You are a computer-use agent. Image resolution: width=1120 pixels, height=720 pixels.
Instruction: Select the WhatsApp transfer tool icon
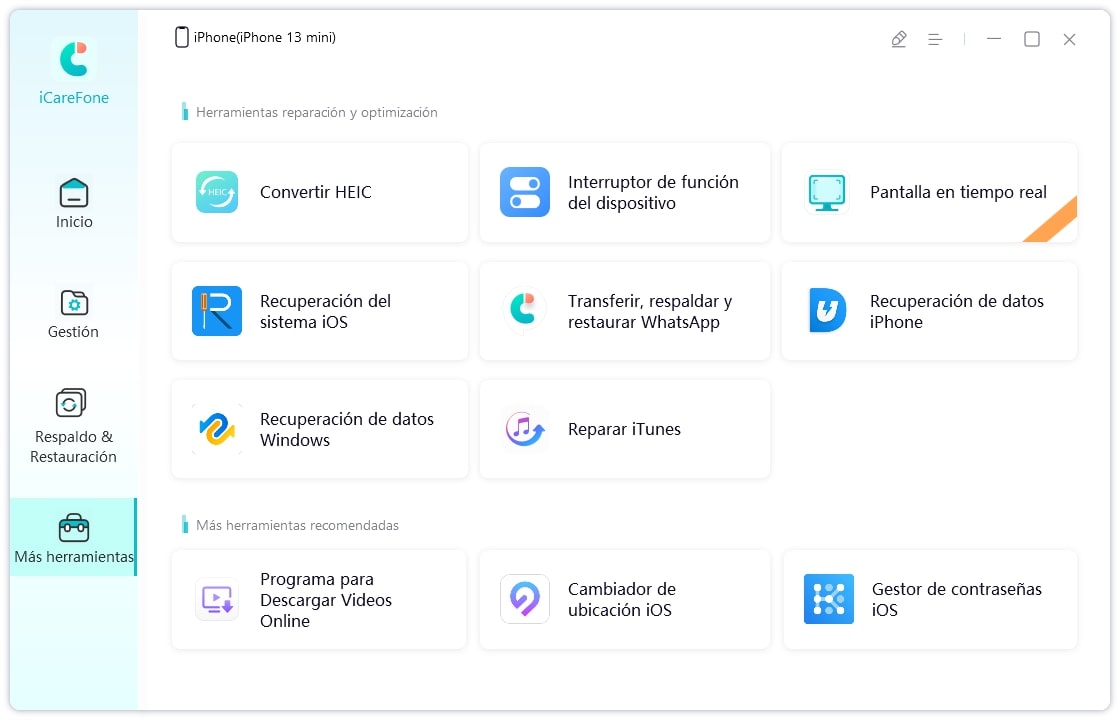[x=525, y=311]
